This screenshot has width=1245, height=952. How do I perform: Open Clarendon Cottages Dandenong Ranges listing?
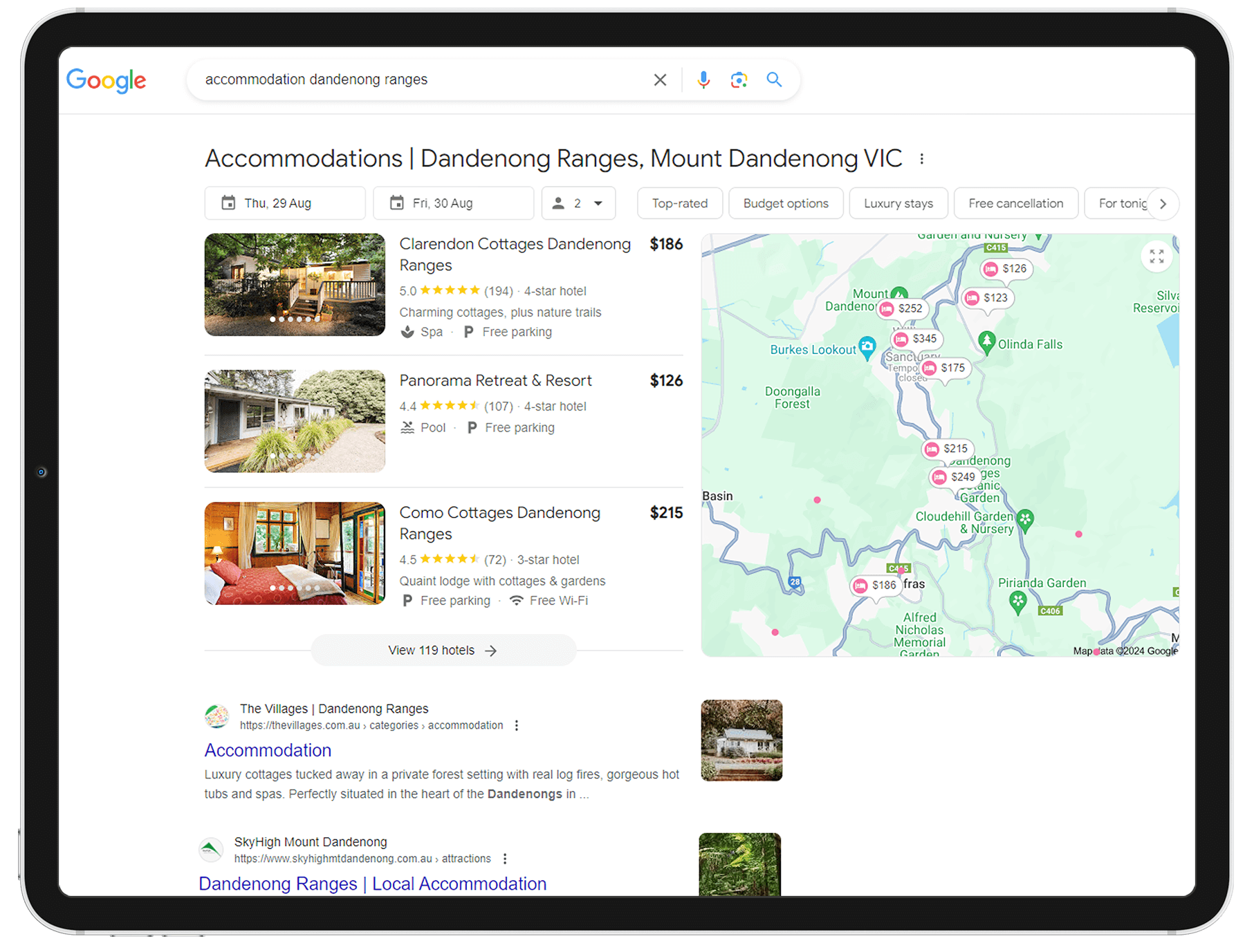point(515,254)
